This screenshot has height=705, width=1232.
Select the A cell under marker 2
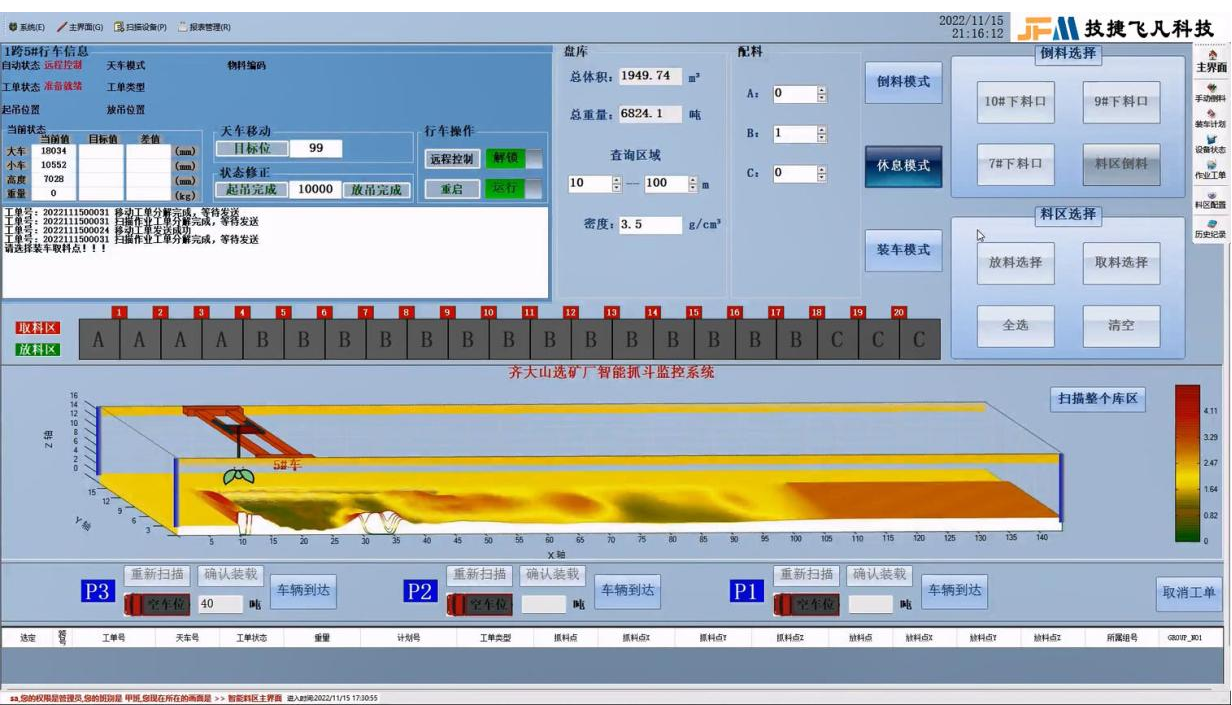(140, 339)
